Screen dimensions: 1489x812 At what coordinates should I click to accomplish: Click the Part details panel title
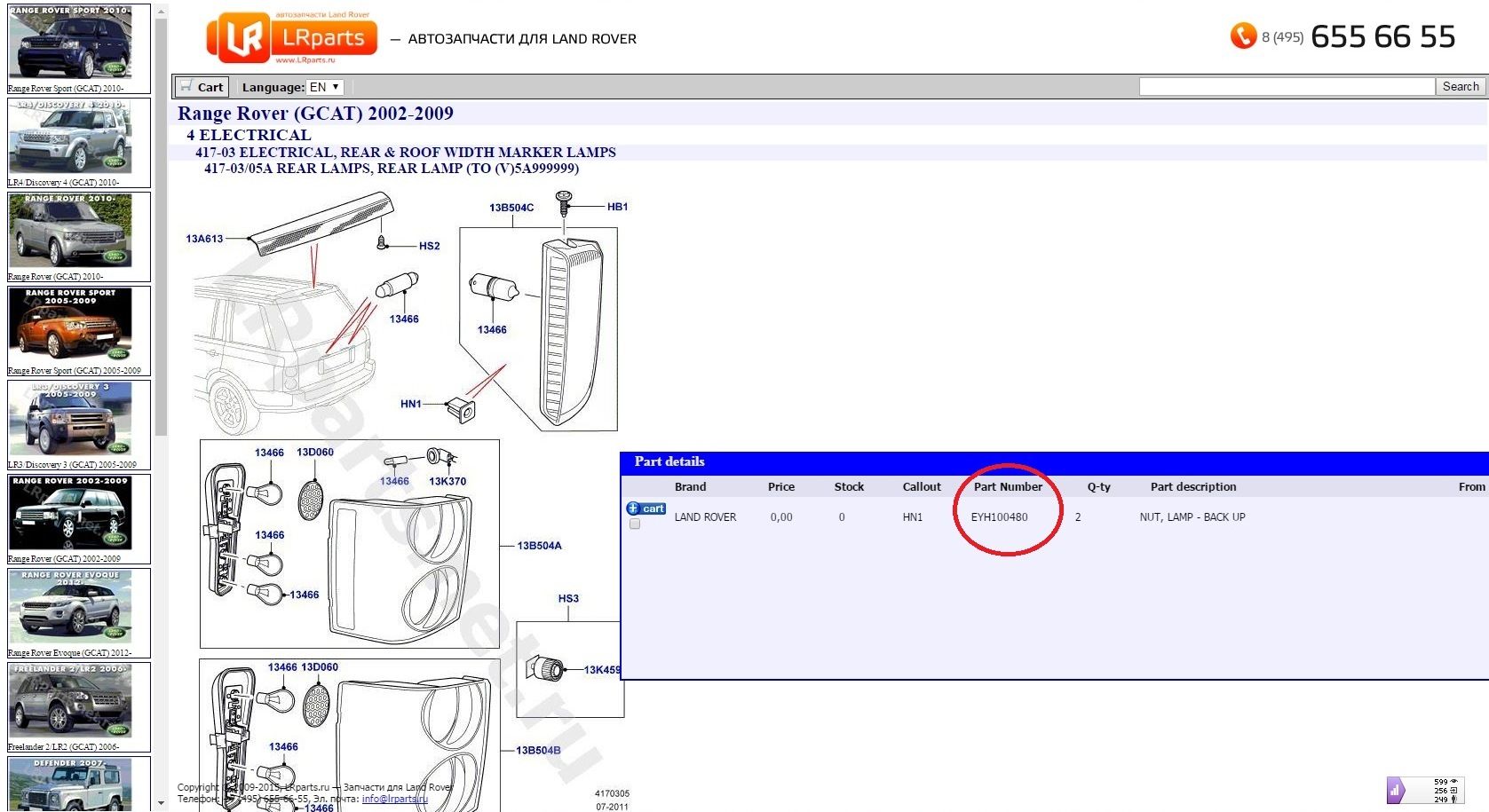click(669, 461)
